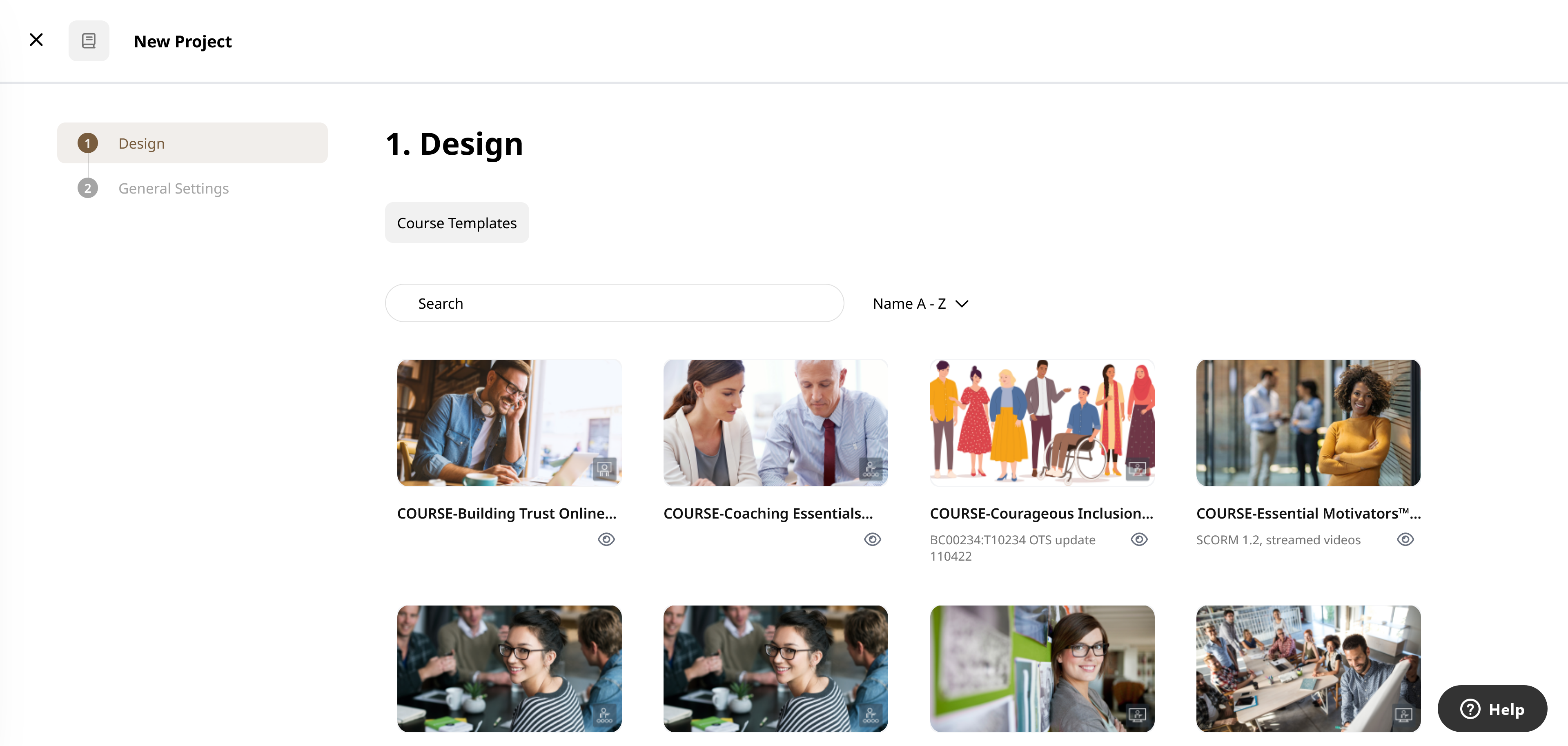Click layout icon on Courageous Inclusion thumbnail

click(1137, 469)
